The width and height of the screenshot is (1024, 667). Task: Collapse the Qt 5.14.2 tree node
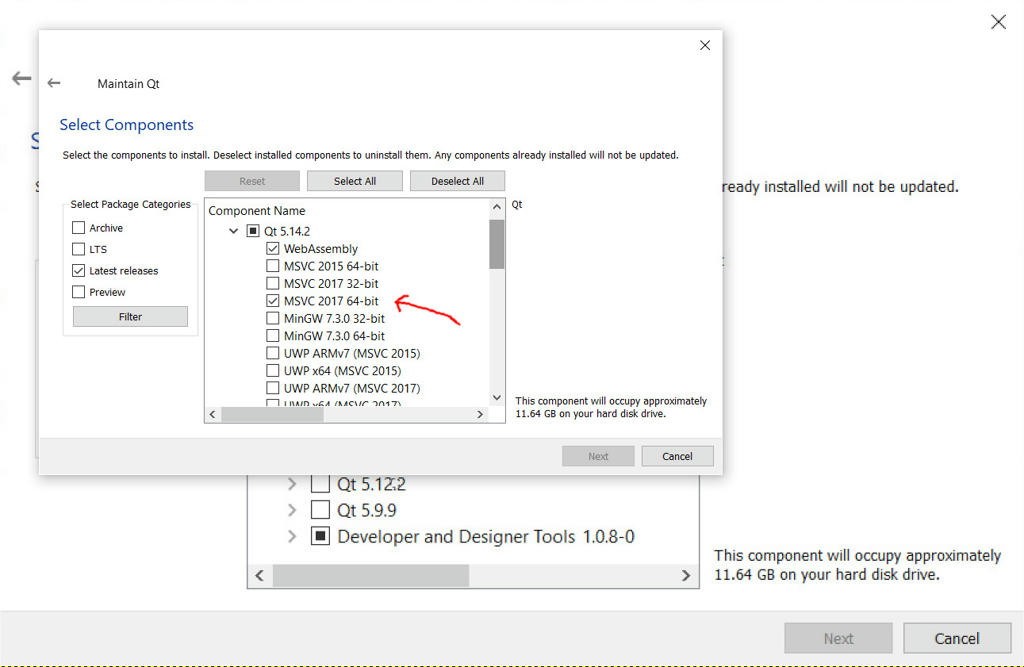[233, 231]
